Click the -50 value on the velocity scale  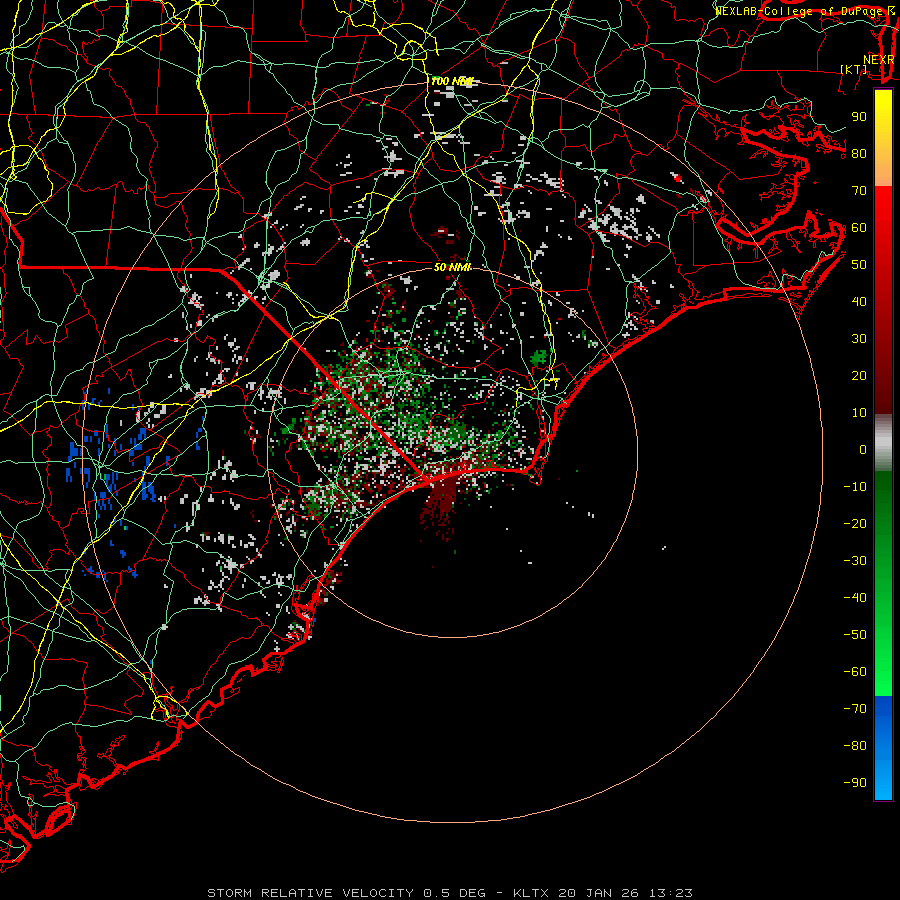tap(855, 635)
